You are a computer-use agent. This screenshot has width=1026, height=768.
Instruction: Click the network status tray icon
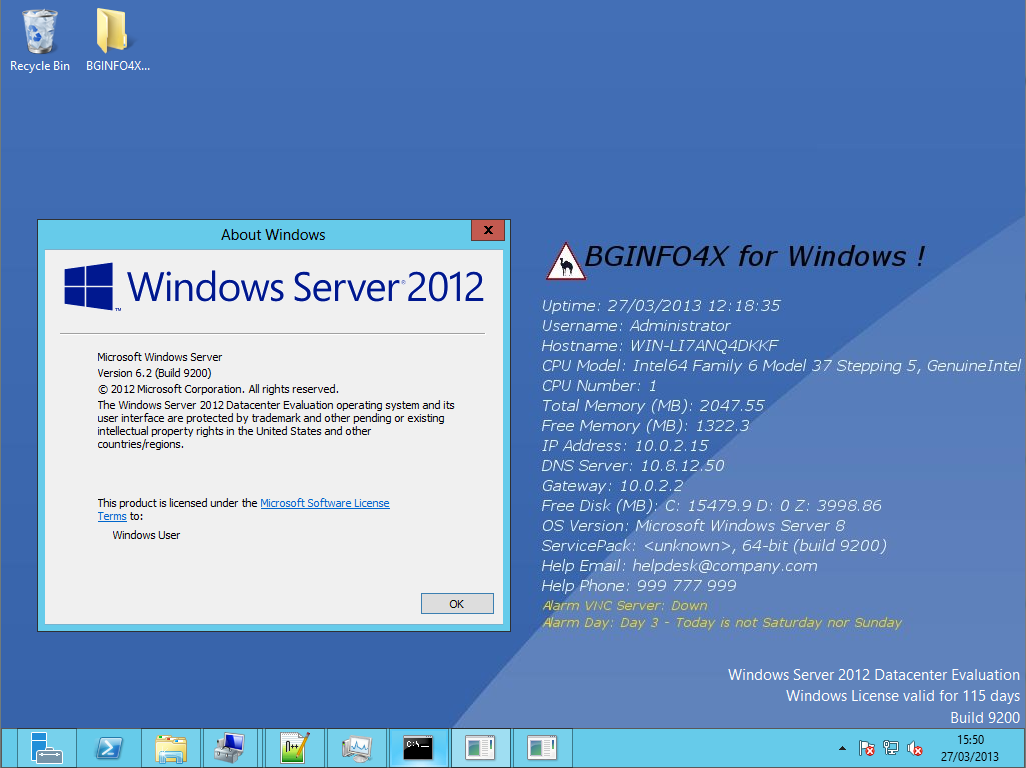891,748
